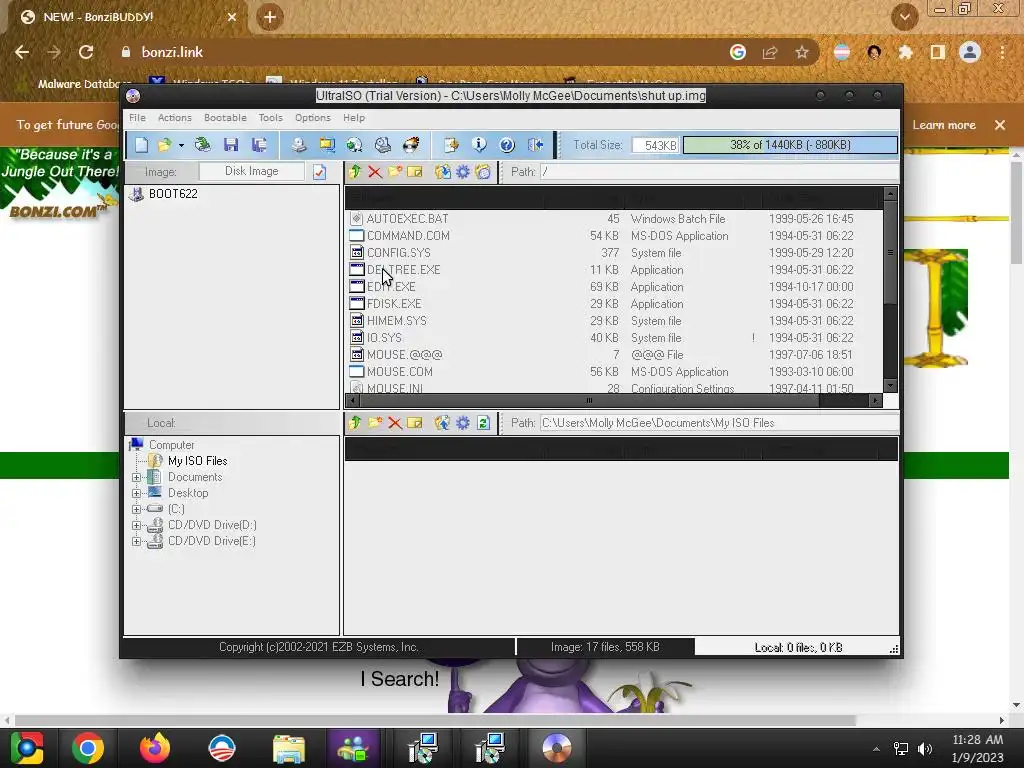Viewport: 1024px width, 768px height.
Task: Click Learn more in Chrome banner
Action: pyautogui.click(x=944, y=125)
